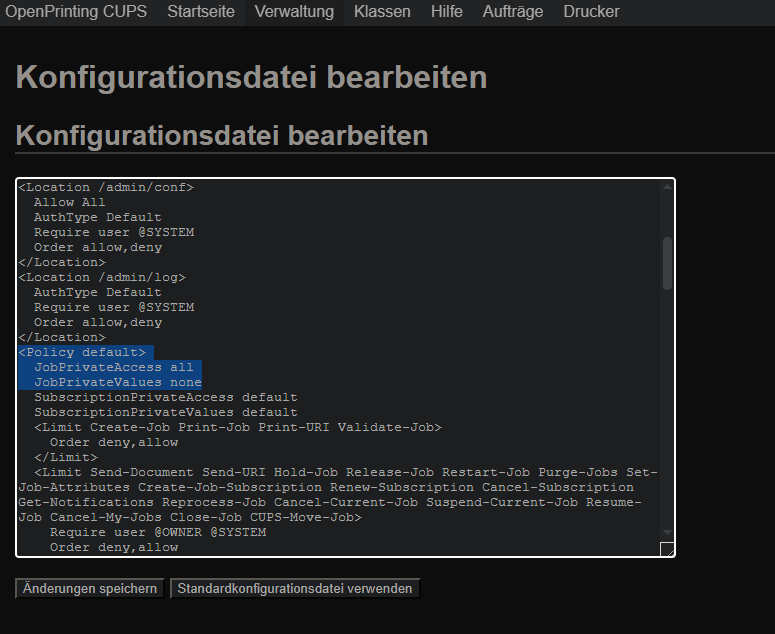775x634 pixels.
Task: Open the Klassen tab
Action: pyautogui.click(x=382, y=12)
